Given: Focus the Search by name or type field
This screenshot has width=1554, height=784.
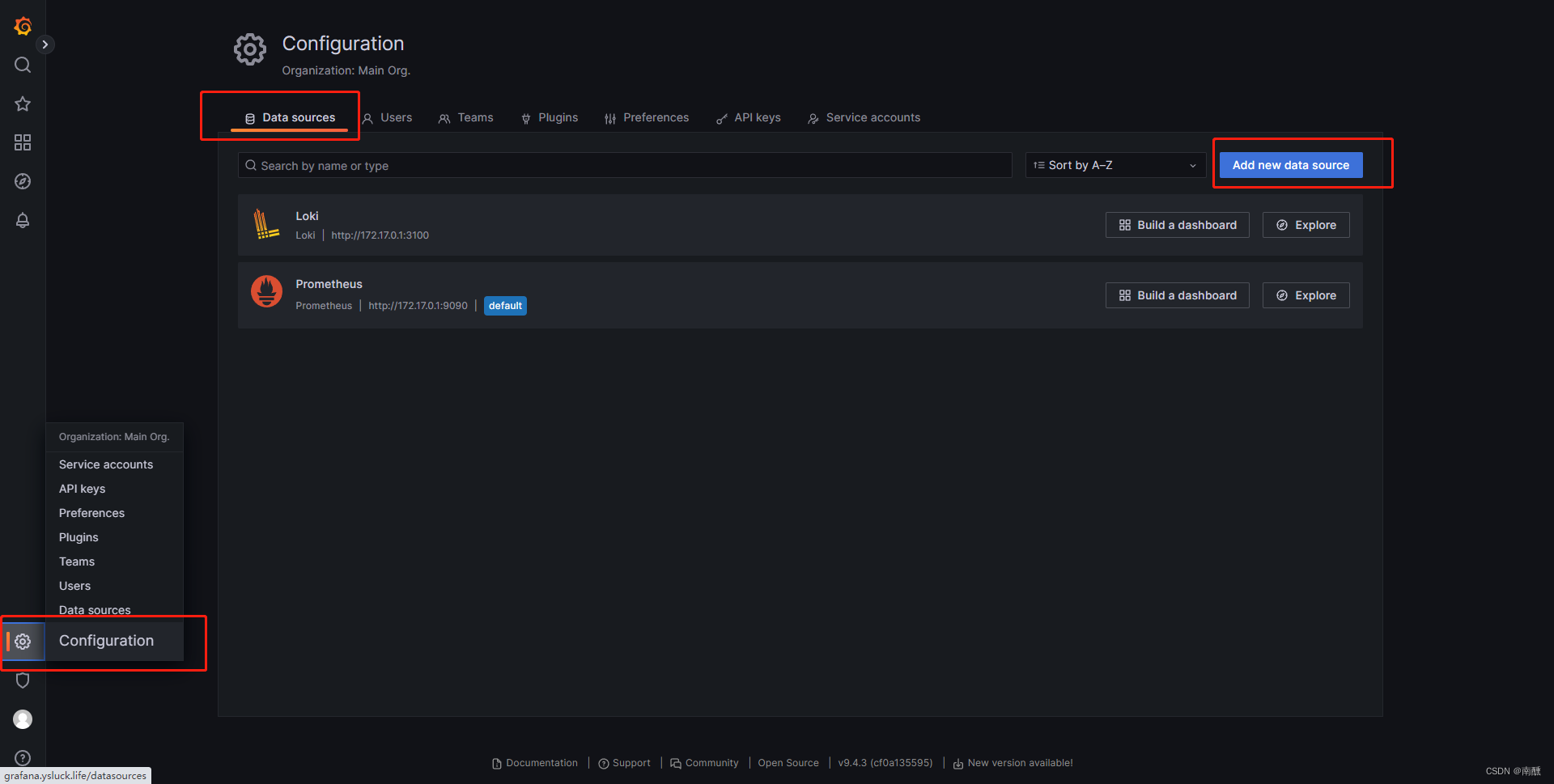Looking at the screenshot, I should point(625,165).
